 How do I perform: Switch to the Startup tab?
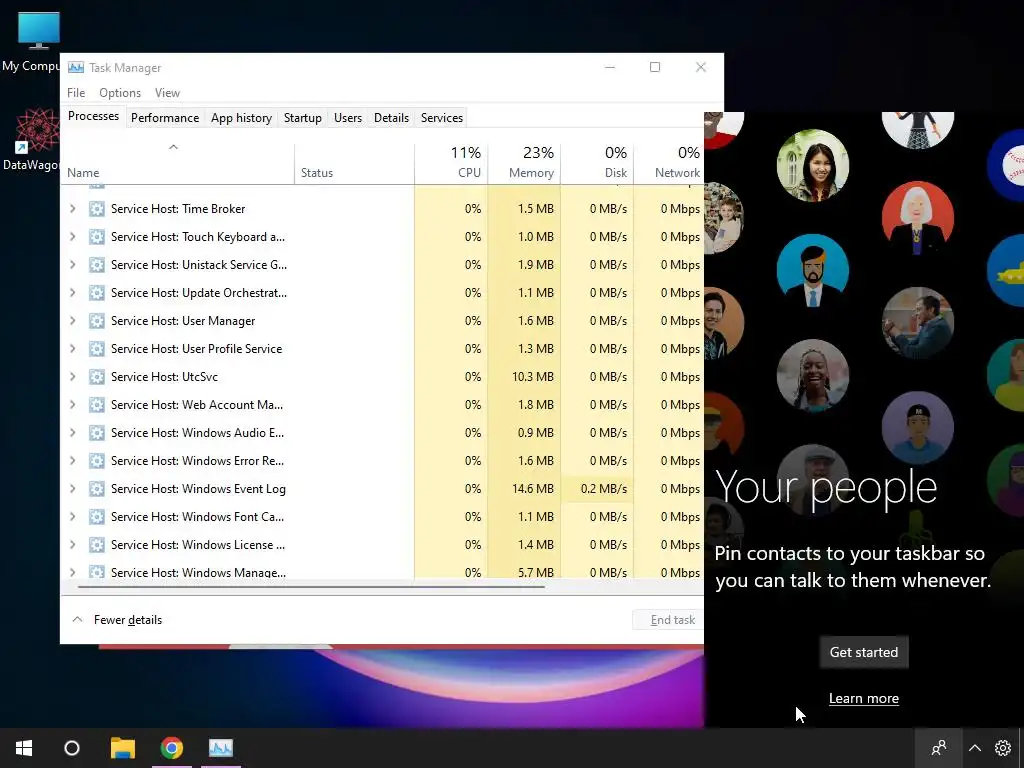pos(302,118)
